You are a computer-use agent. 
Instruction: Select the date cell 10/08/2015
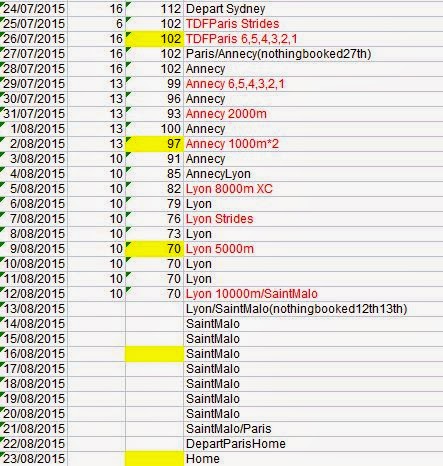point(34,264)
